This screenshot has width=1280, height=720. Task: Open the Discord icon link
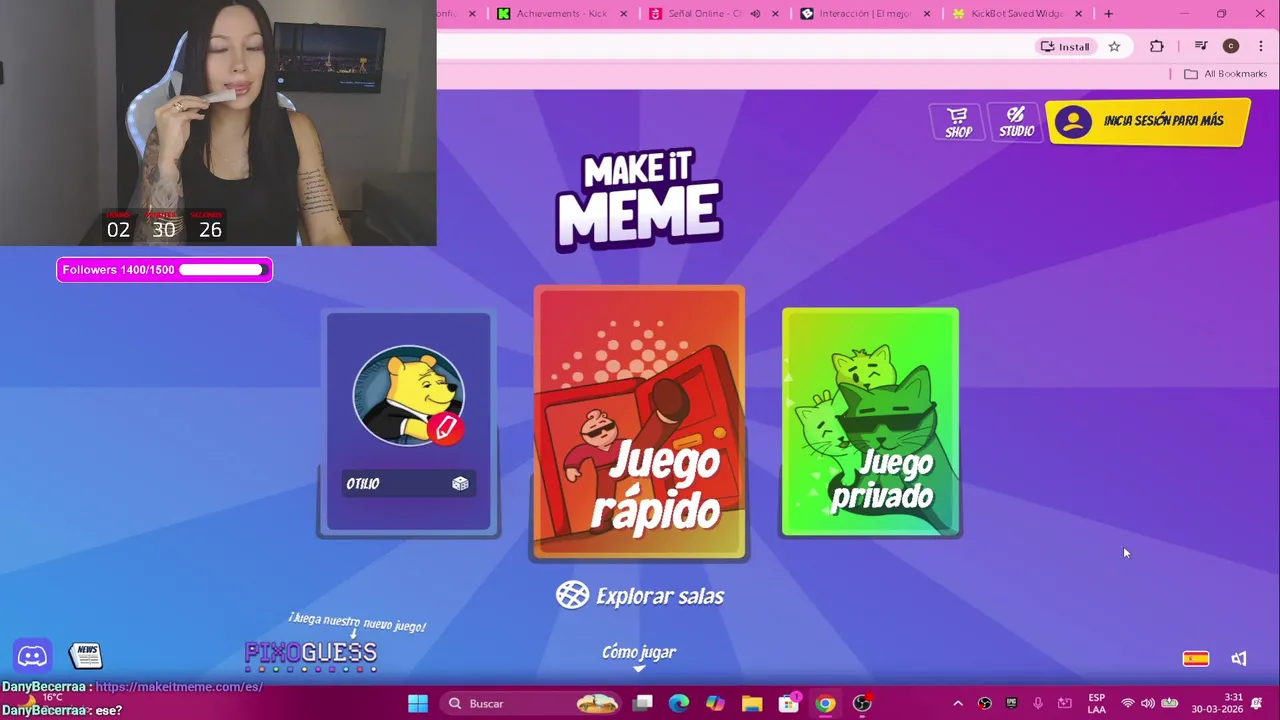click(32, 656)
